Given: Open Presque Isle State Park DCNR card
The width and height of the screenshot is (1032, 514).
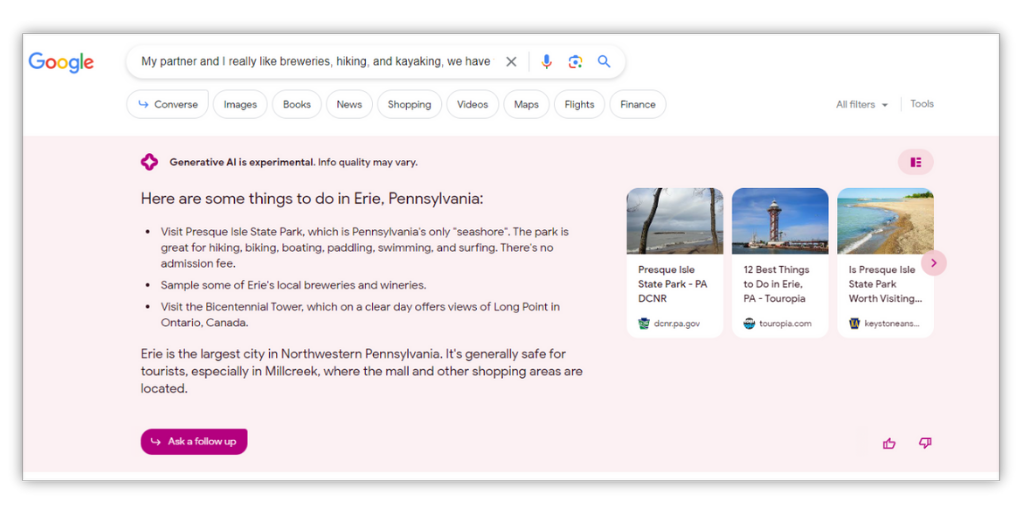Looking at the screenshot, I should click(x=674, y=262).
